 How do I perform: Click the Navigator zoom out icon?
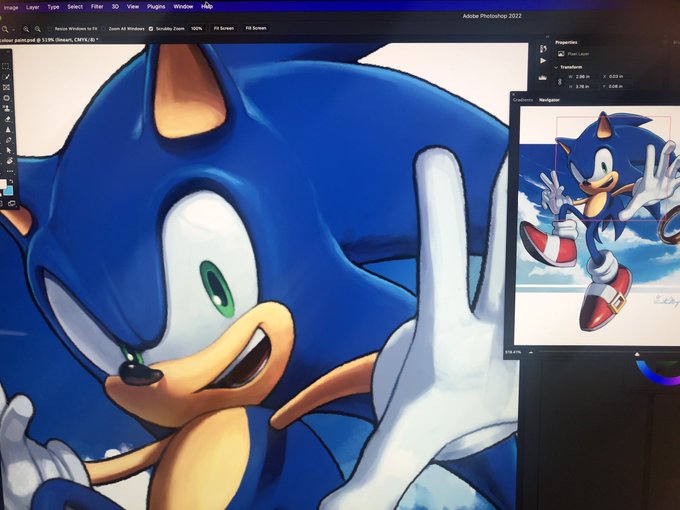click(x=531, y=353)
